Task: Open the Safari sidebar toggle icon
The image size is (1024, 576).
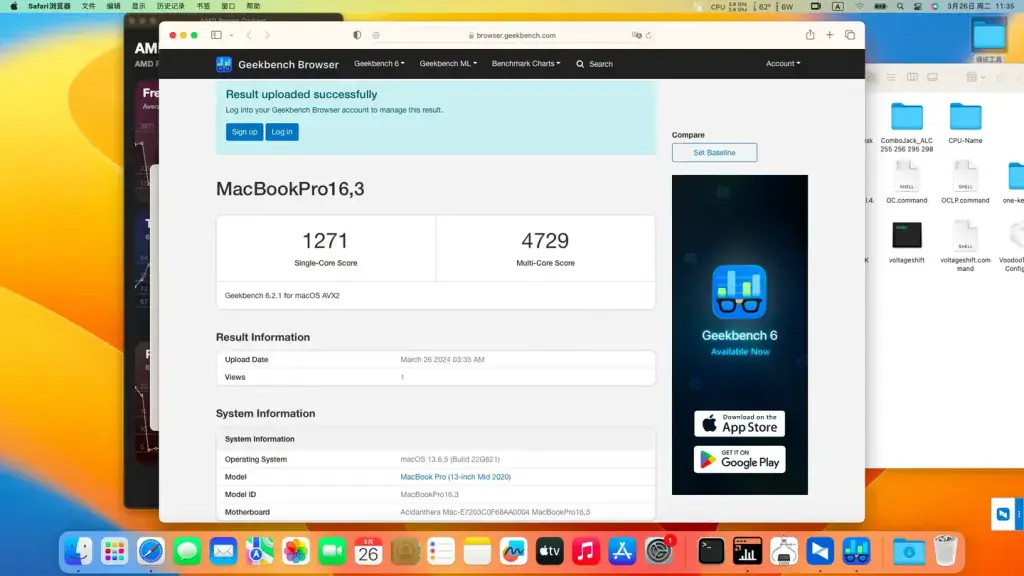Action: pos(216,35)
